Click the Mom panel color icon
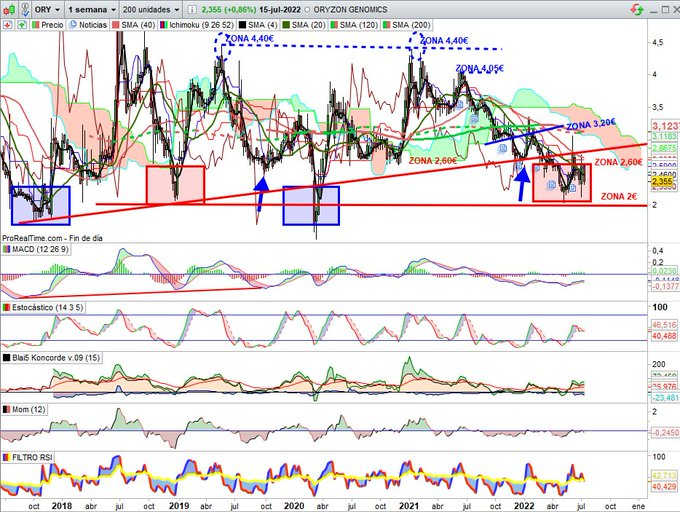The image size is (680, 512). pos(7,409)
